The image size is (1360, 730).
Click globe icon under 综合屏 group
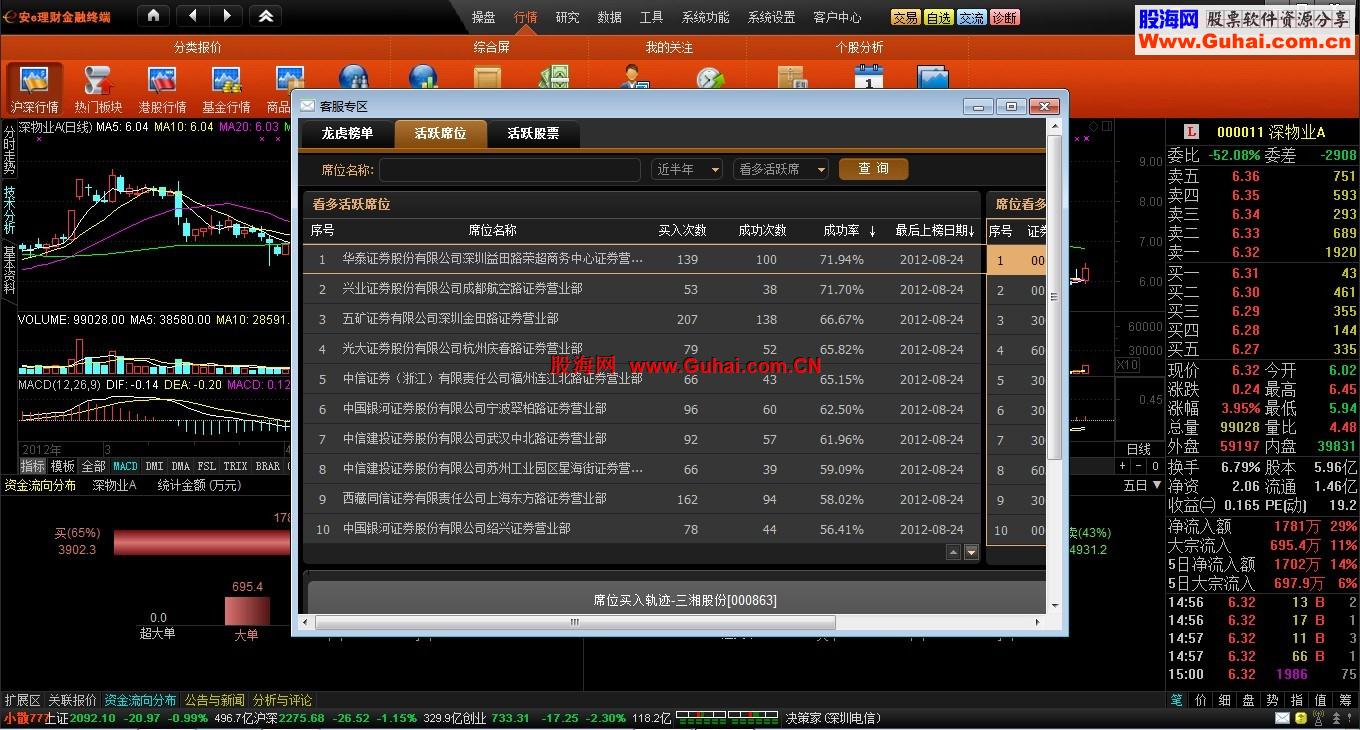click(423, 77)
